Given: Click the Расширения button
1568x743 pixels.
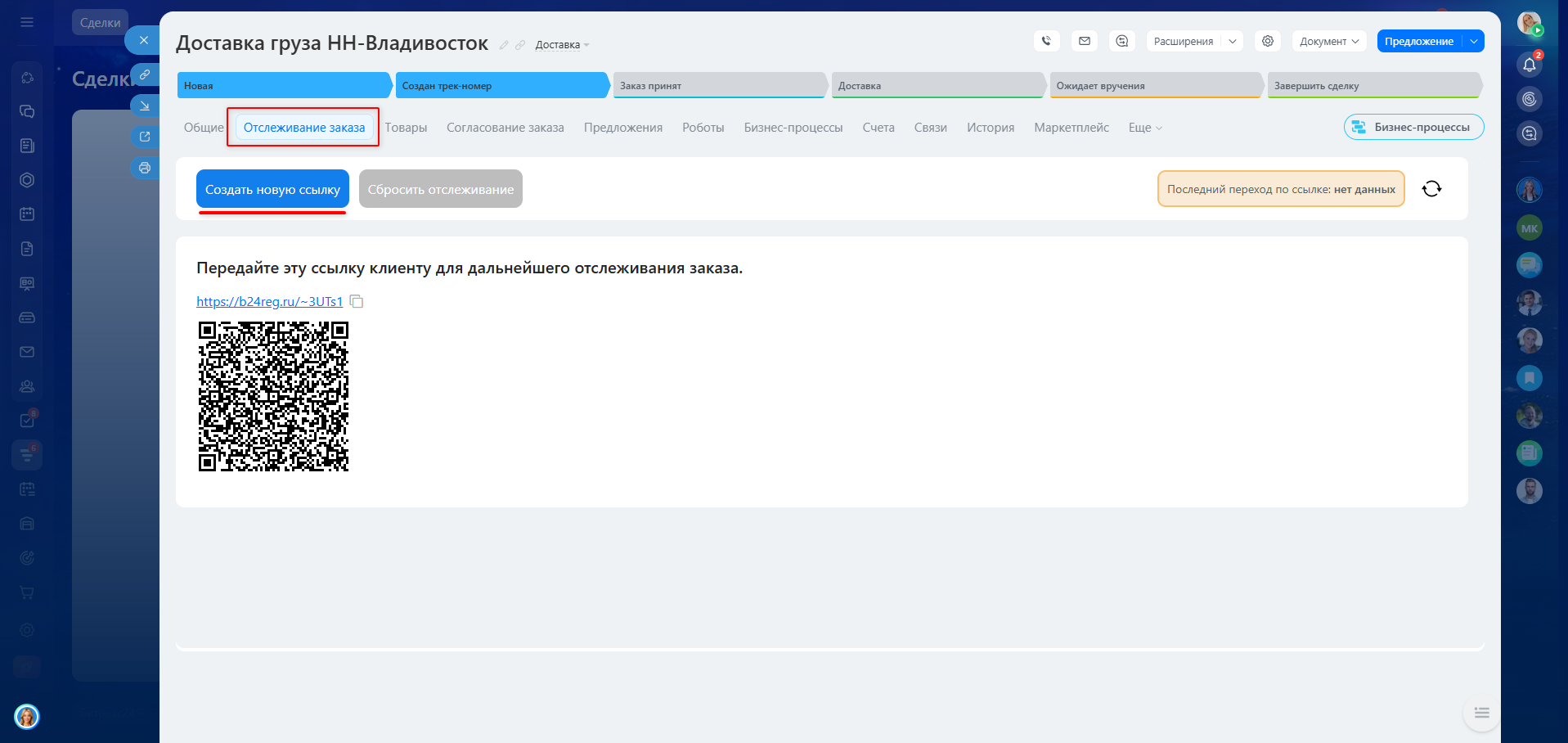Looking at the screenshot, I should coord(1184,41).
